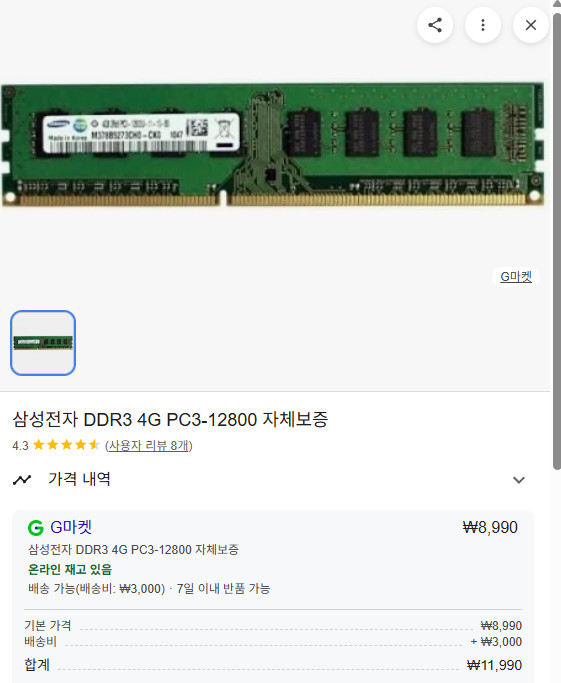Image resolution: width=561 pixels, height=683 pixels.
Task: Click the G마켓 source label under image
Action: 516,277
